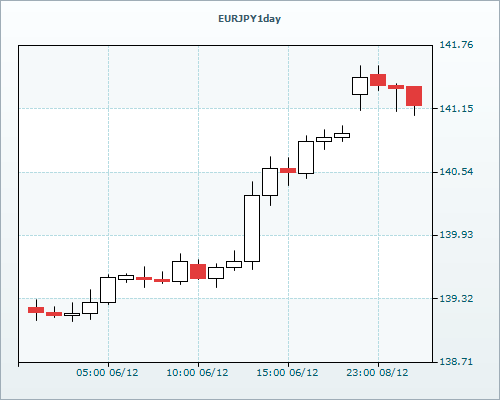Viewport: 500px width, 400px height.
Task: Click the 140.54 price axis label
Action: tap(456, 172)
